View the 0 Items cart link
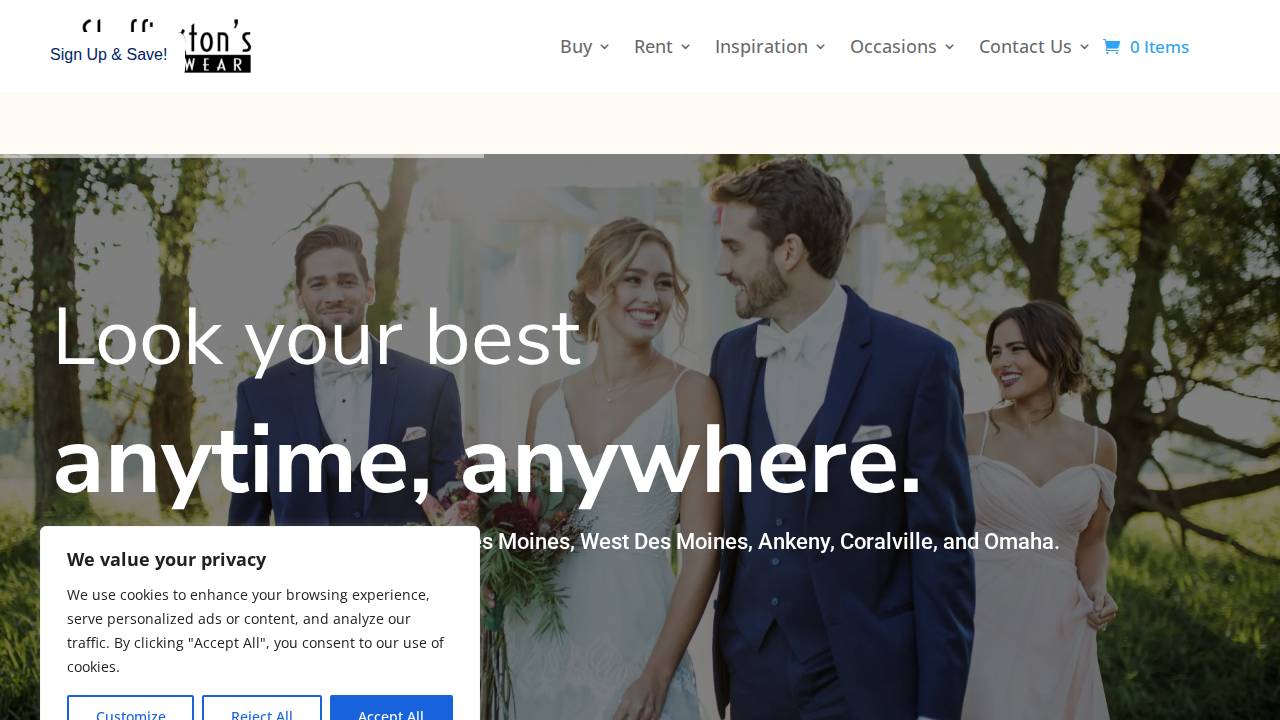This screenshot has width=1280, height=720. 1159,47
